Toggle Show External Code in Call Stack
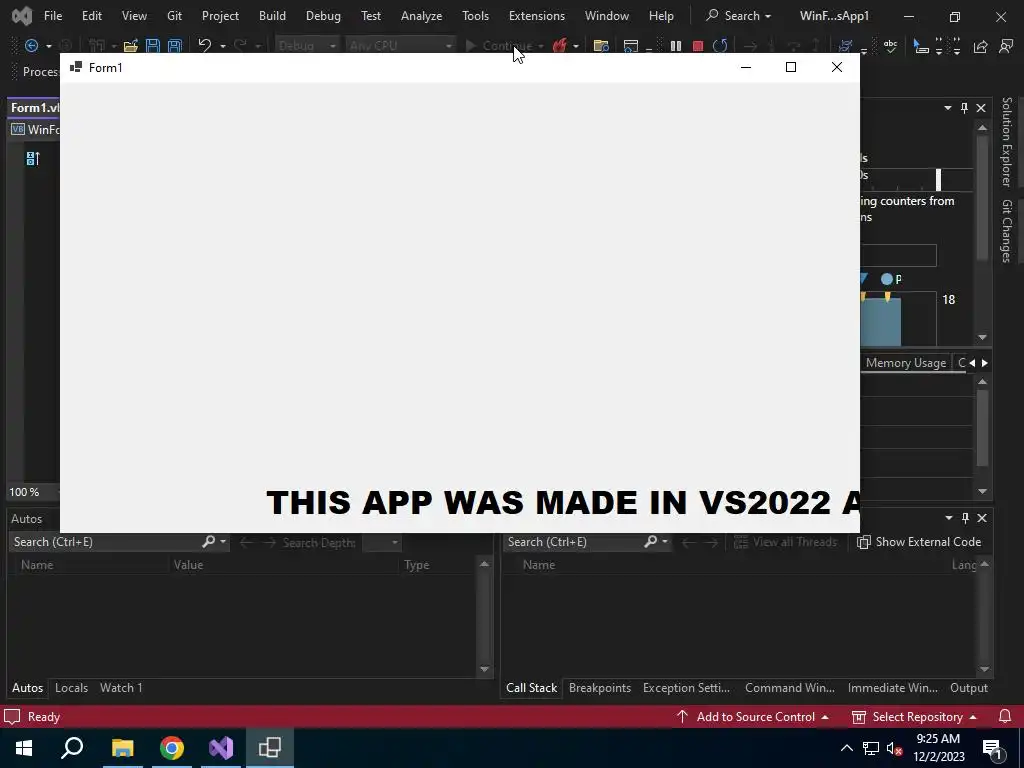This screenshot has width=1024, height=768. (x=919, y=542)
